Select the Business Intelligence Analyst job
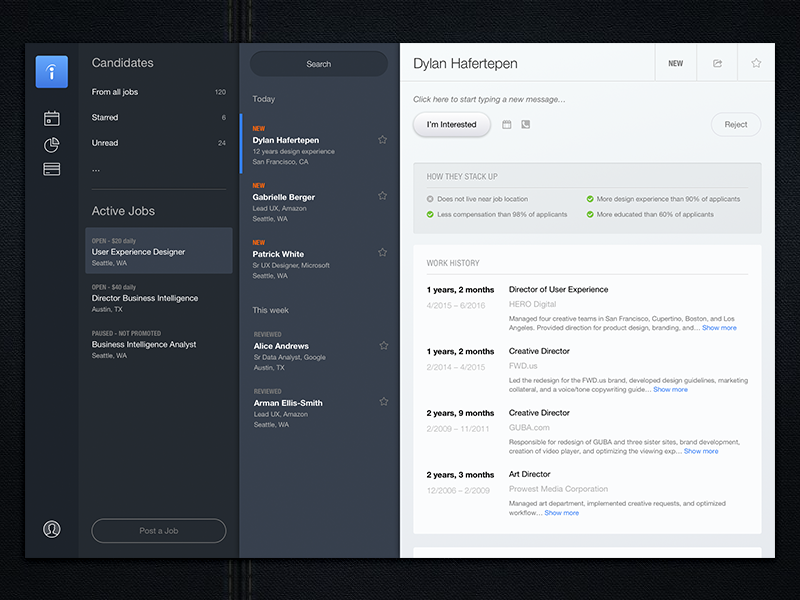This screenshot has width=800, height=600. pyautogui.click(x=159, y=344)
